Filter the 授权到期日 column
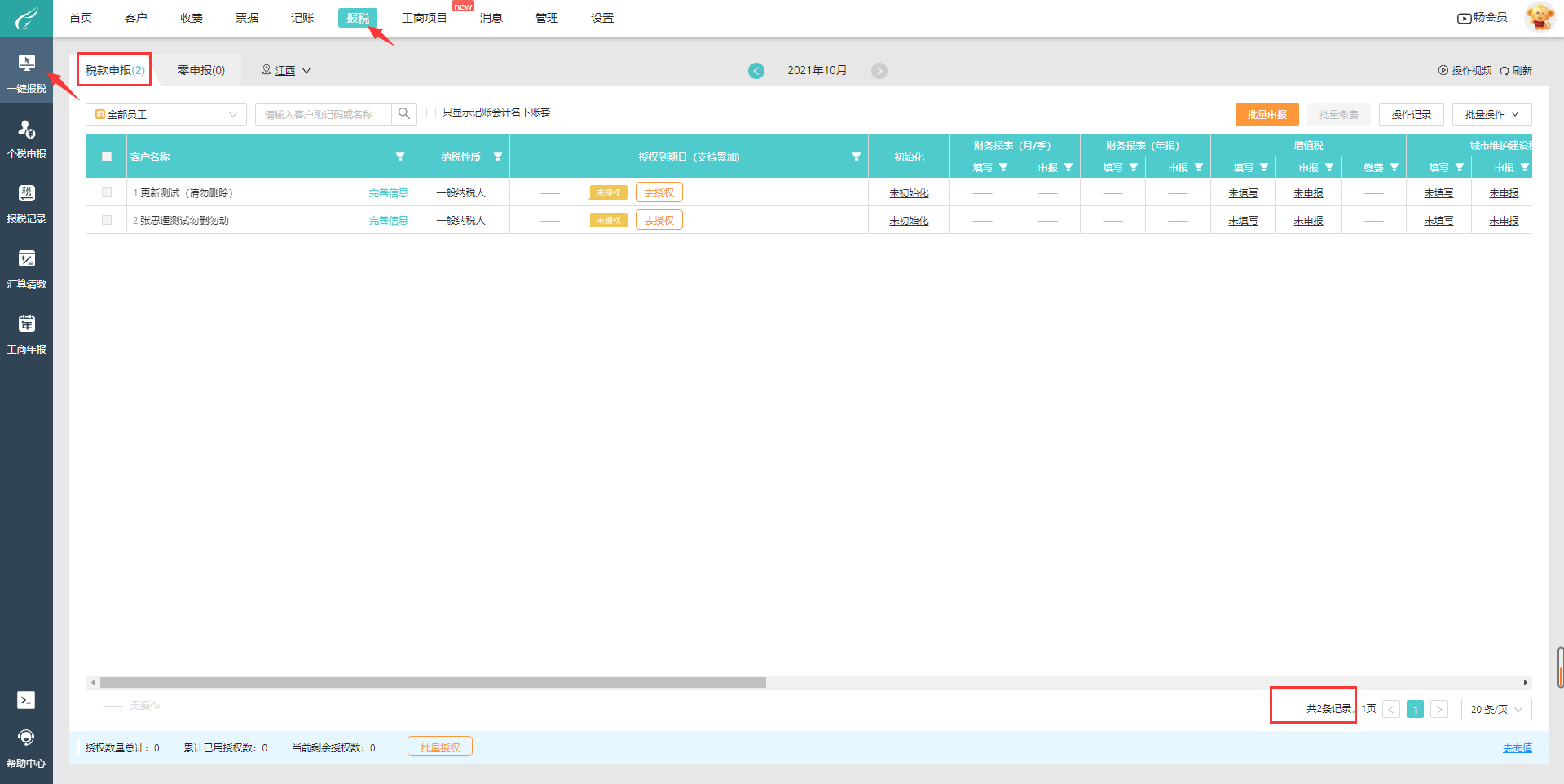The width and height of the screenshot is (1564, 784). point(857,156)
